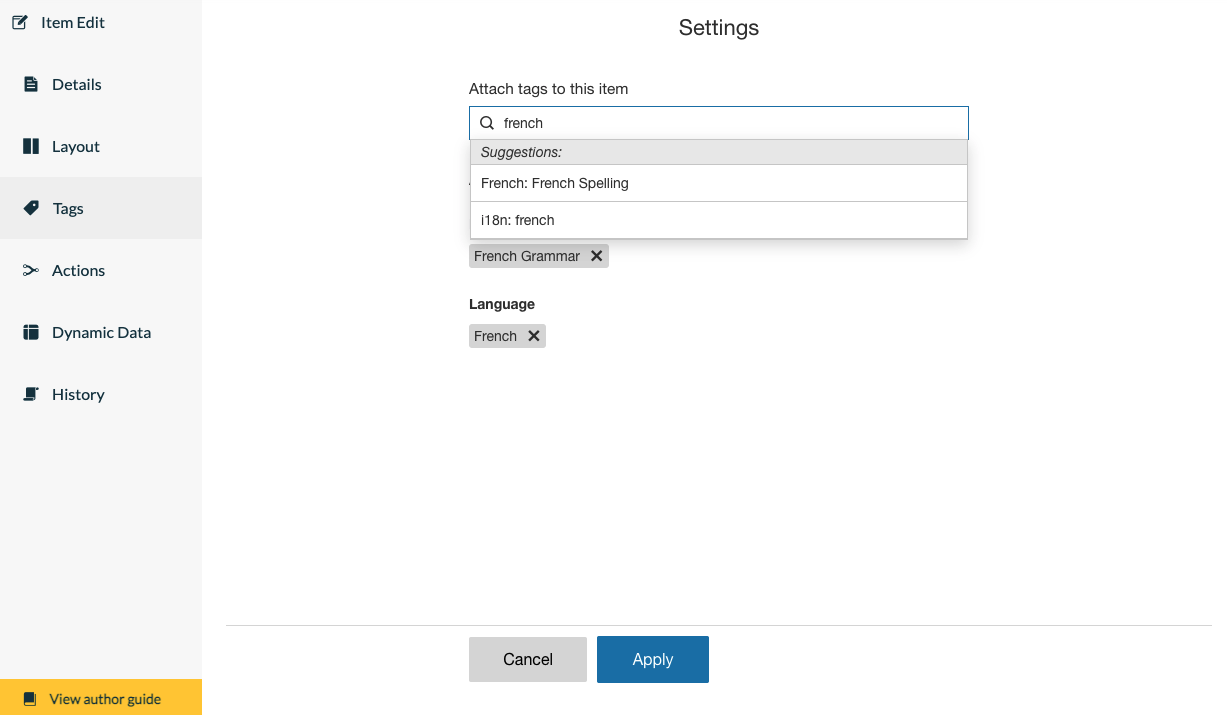Click the Layout columns icon
The height and width of the screenshot is (715, 1227).
pyautogui.click(x=31, y=146)
